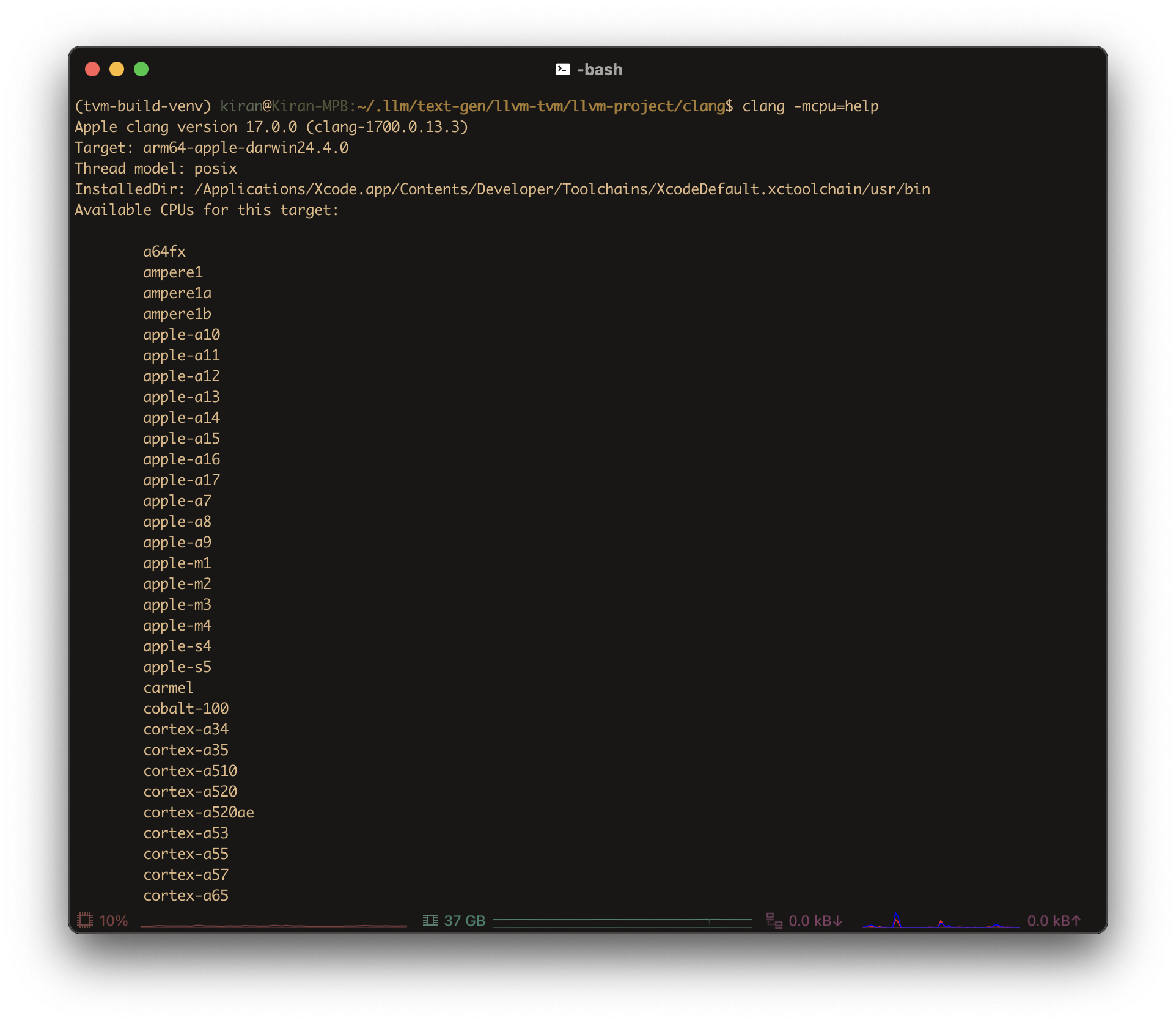Click the apple-m2 entry

click(x=177, y=584)
